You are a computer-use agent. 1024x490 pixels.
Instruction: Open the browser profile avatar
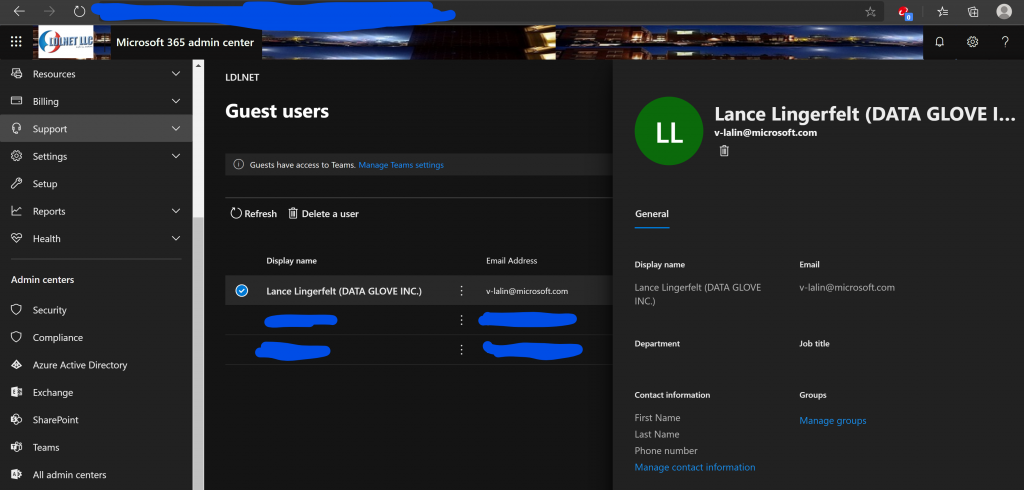click(x=1004, y=11)
